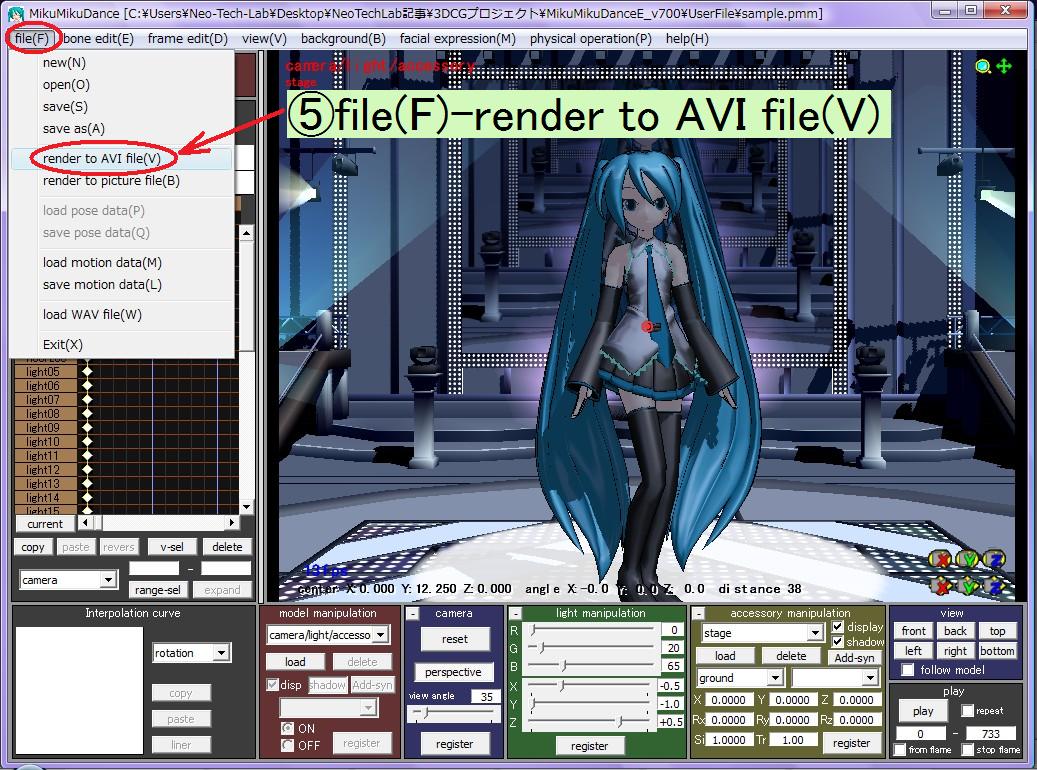Viewport: 1037px width, 770px height.
Task: Choose load motion data(M)
Action: [x=122, y=263]
